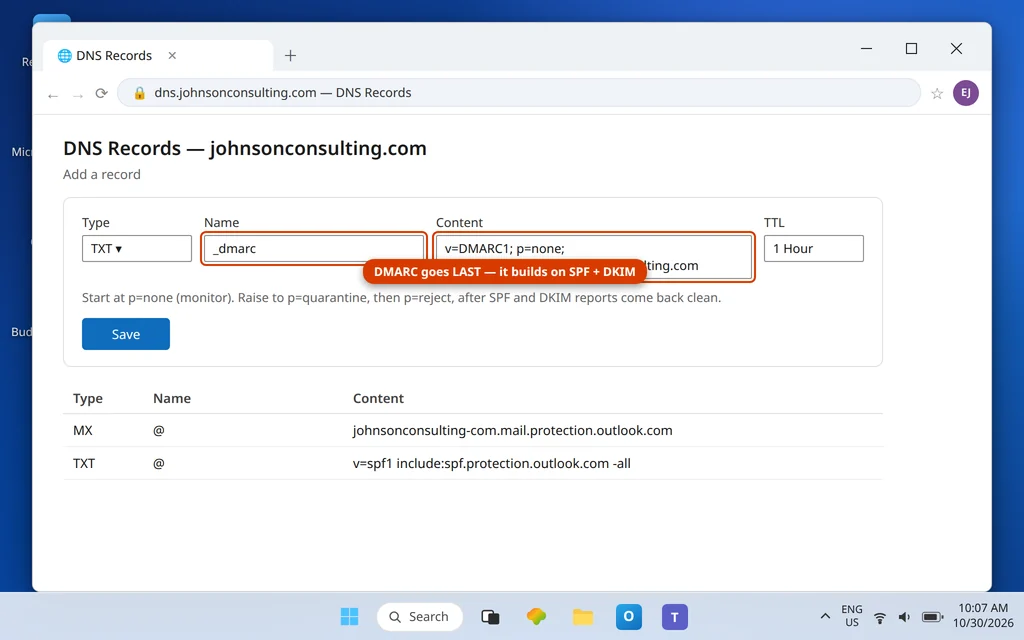Click the TXT record type cell in table
The width and height of the screenshot is (1024, 640).
click(84, 463)
